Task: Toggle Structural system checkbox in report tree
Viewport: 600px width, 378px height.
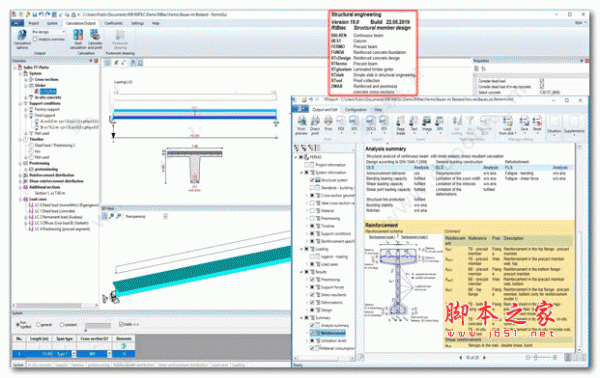Action: coord(312,180)
